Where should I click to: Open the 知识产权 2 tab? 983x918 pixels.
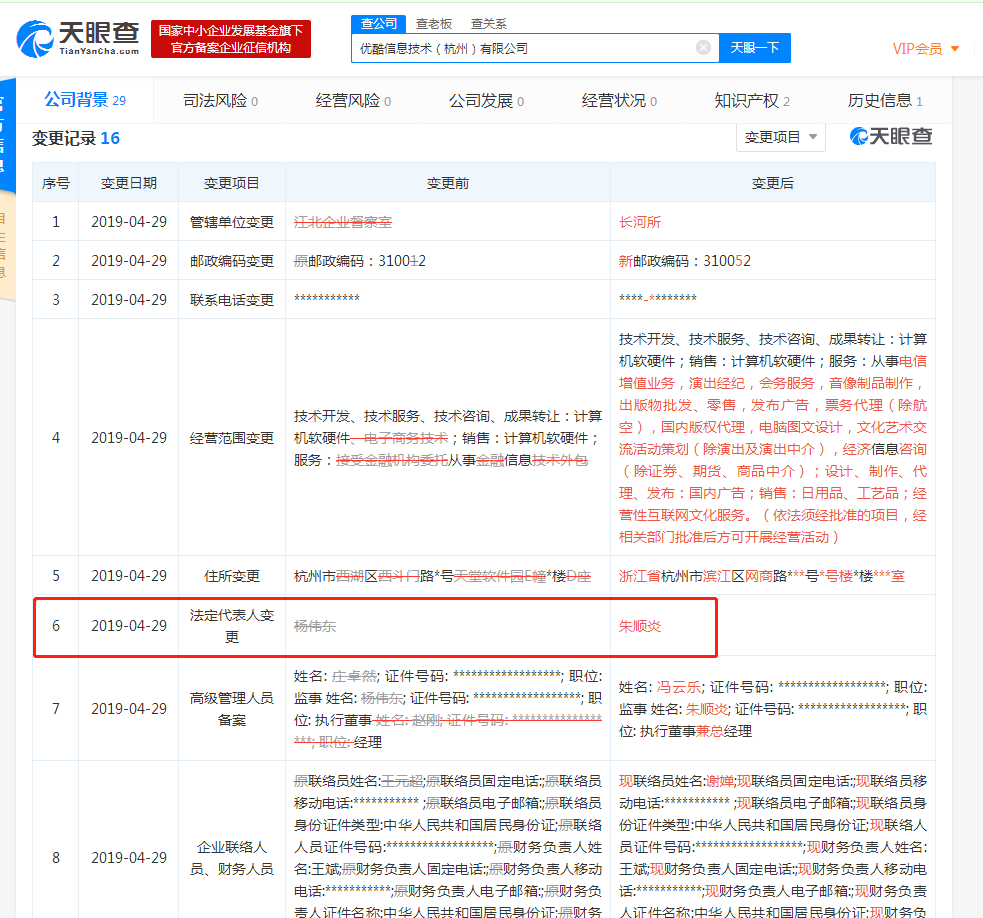point(752,100)
